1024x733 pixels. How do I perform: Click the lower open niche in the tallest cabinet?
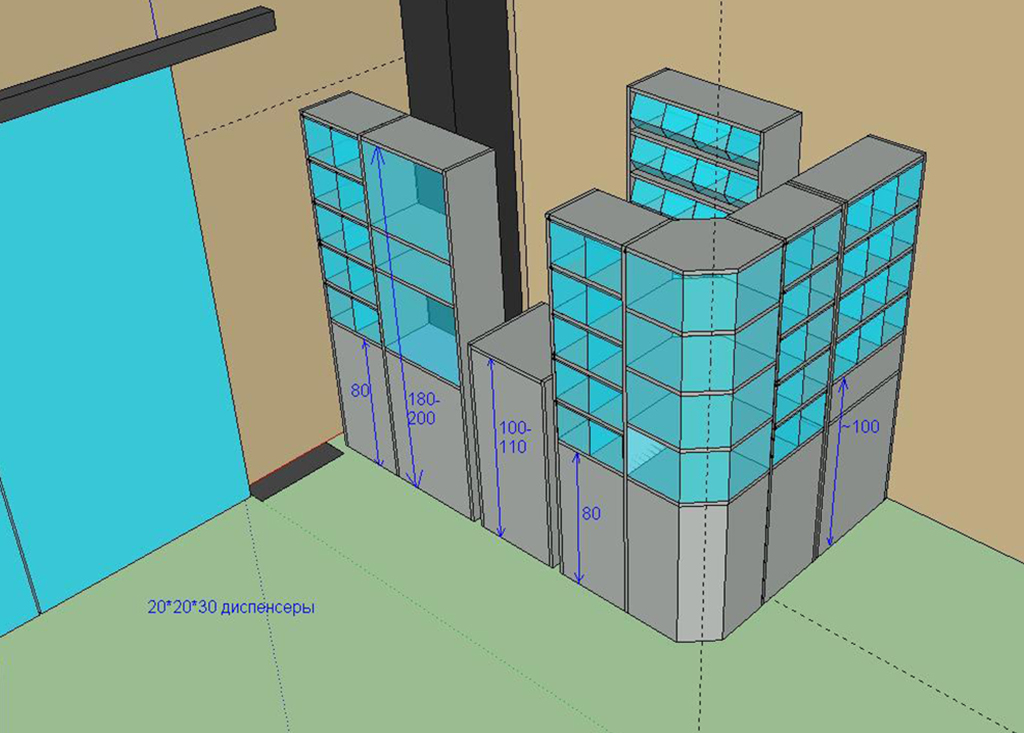pyautogui.click(x=420, y=330)
